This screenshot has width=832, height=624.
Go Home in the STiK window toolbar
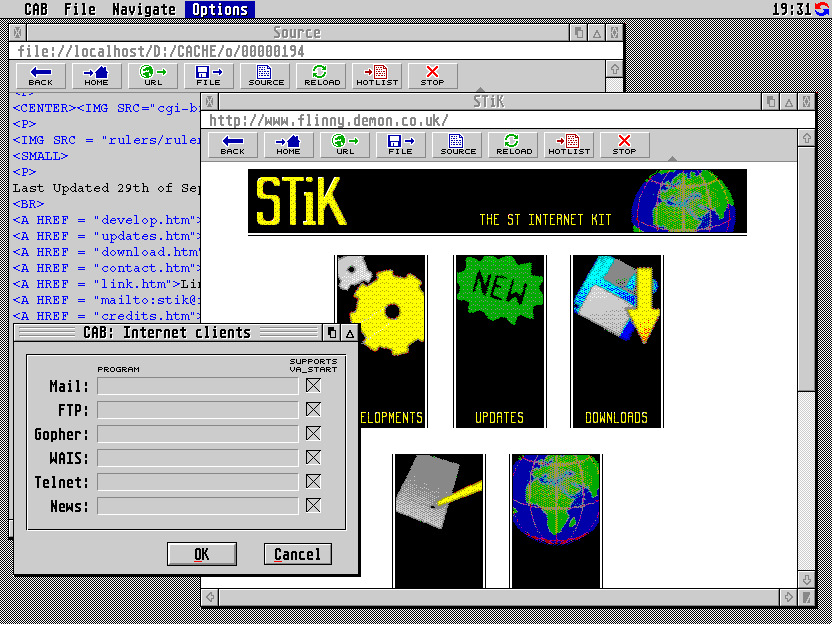click(x=289, y=145)
